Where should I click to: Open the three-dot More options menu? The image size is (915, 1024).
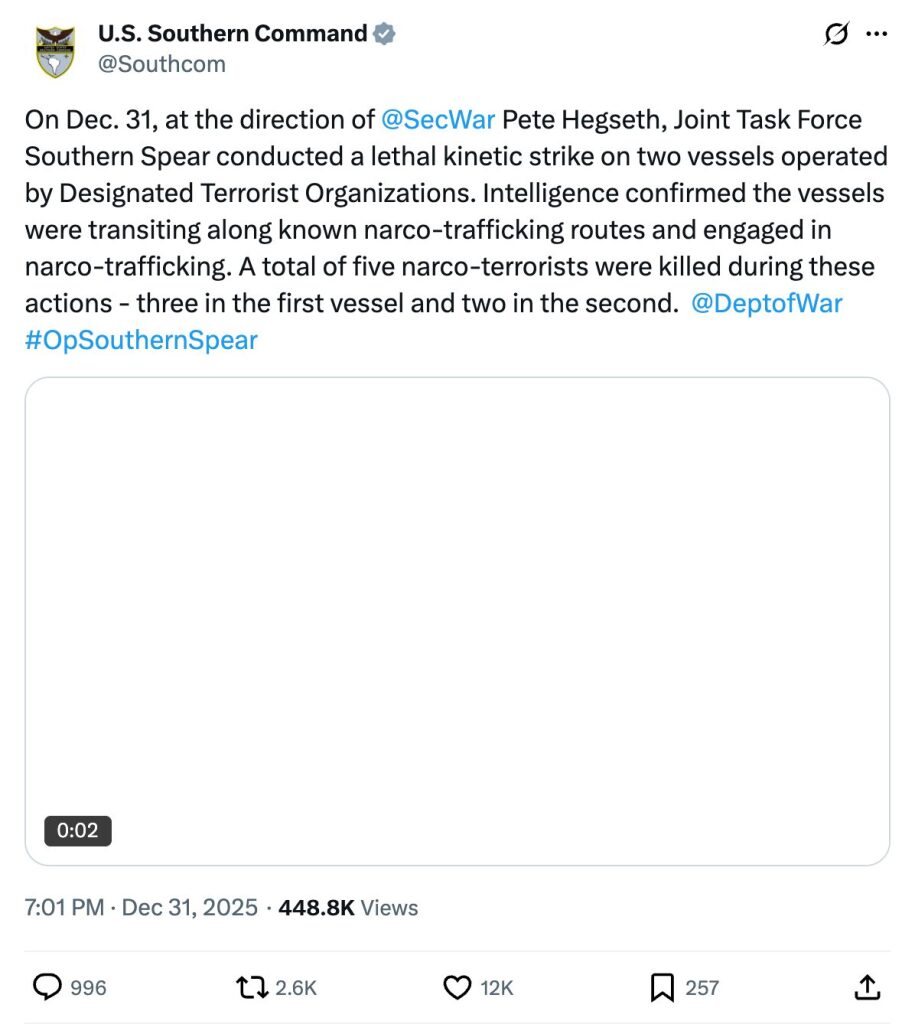point(876,34)
